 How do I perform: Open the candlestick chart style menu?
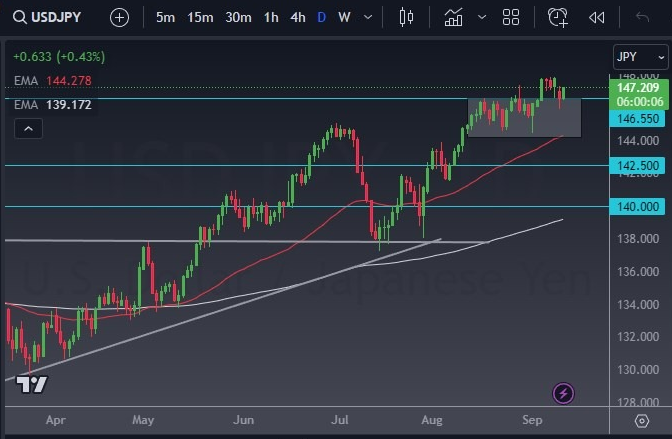pyautogui.click(x=405, y=17)
